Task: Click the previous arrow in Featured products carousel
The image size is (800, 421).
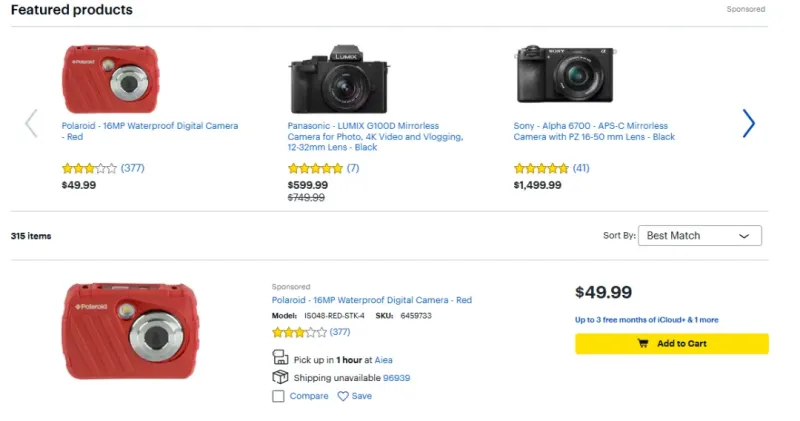Action: (x=31, y=123)
